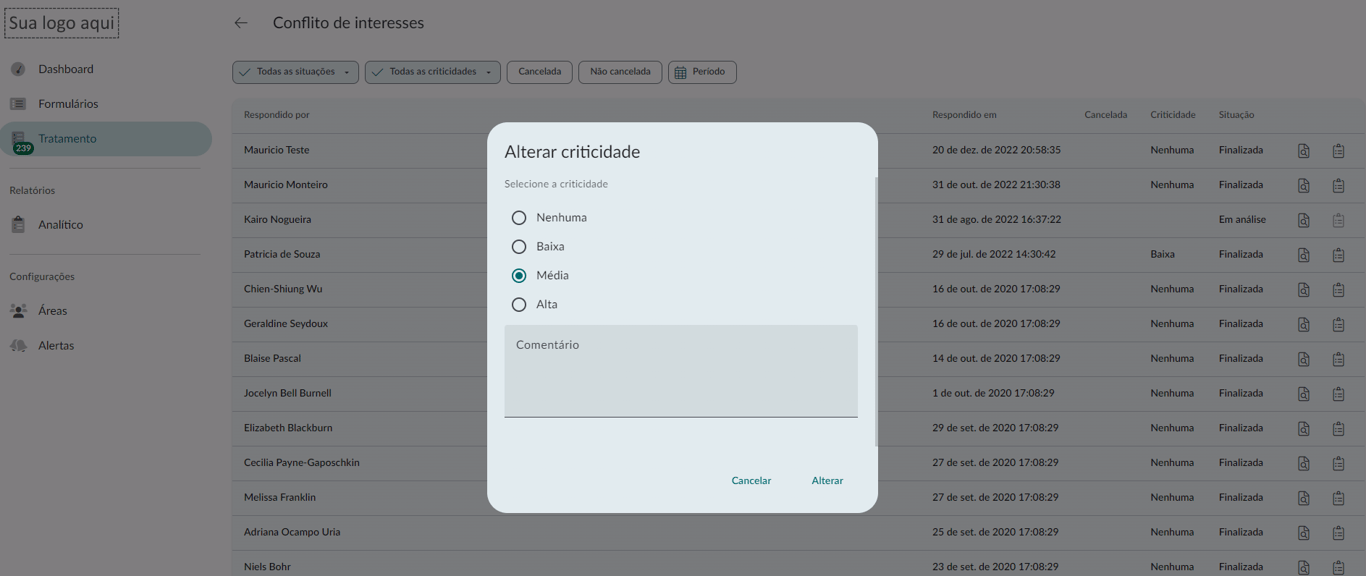Viewport: 1366px width, 576px height.
Task: Open Formulários in the sidebar
Action: (106, 104)
